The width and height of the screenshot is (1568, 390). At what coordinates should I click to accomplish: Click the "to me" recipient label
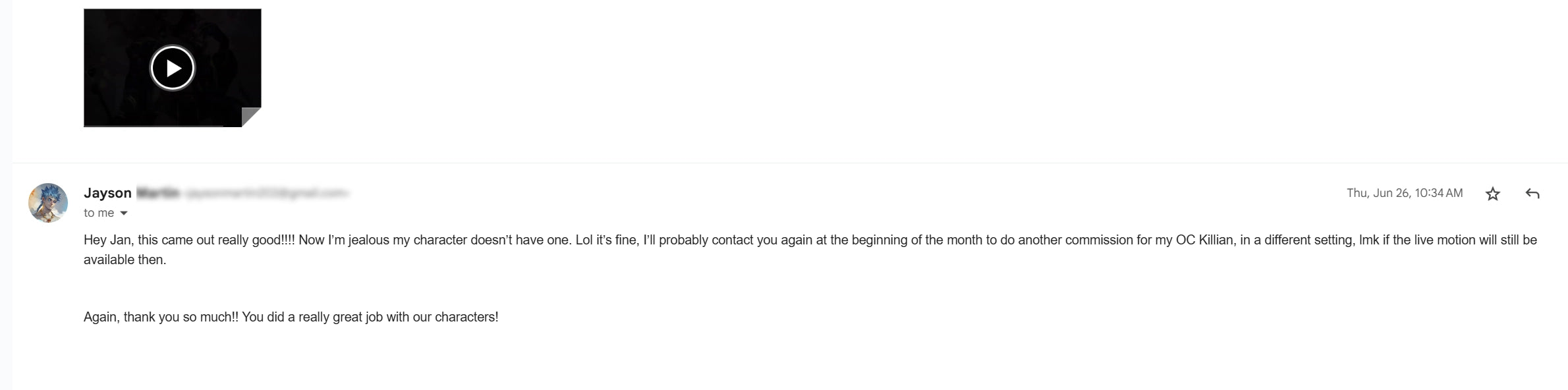(x=98, y=213)
